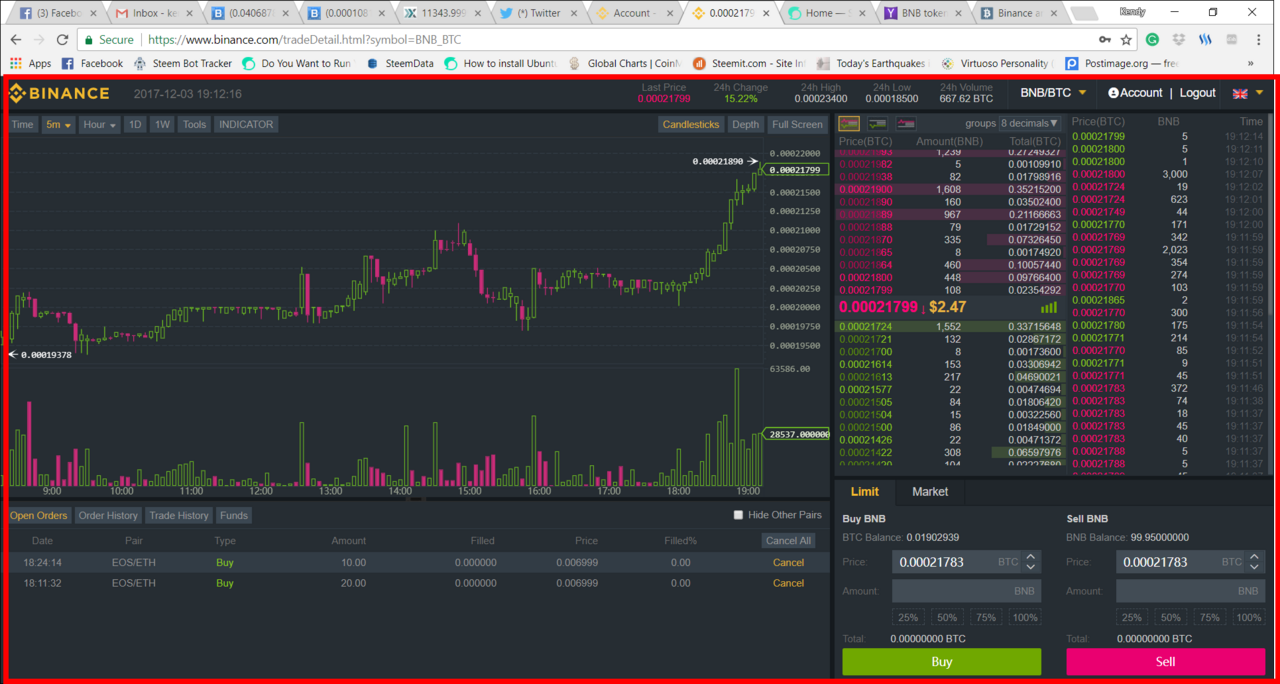Click the saved password key icon in address bar
Viewport: 1280px width, 684px height.
click(1104, 40)
